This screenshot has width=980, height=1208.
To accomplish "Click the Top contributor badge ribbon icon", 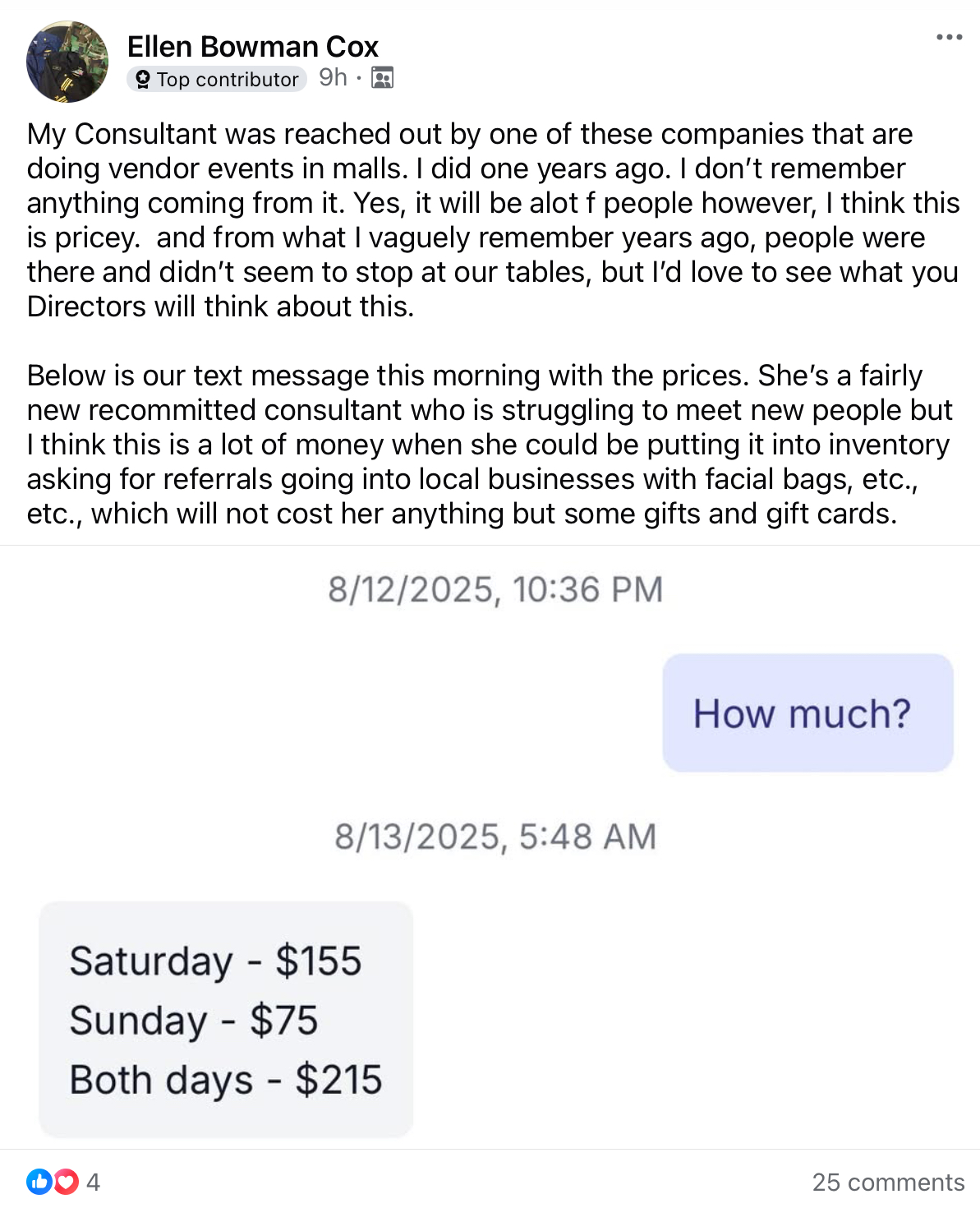I will click(x=143, y=79).
